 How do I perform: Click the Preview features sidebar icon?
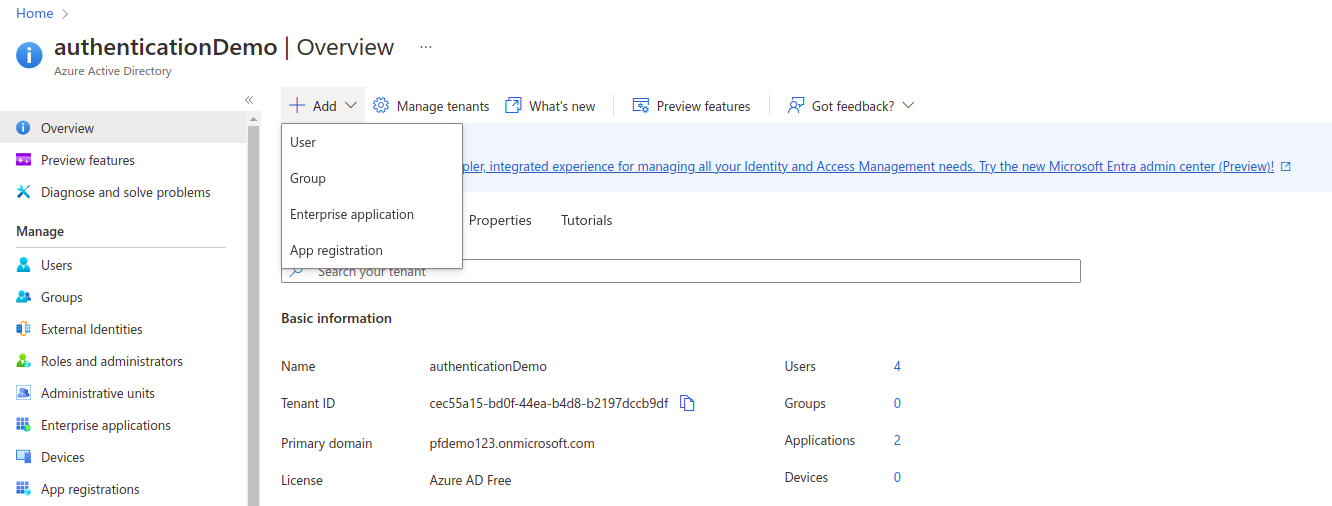coord(23,160)
